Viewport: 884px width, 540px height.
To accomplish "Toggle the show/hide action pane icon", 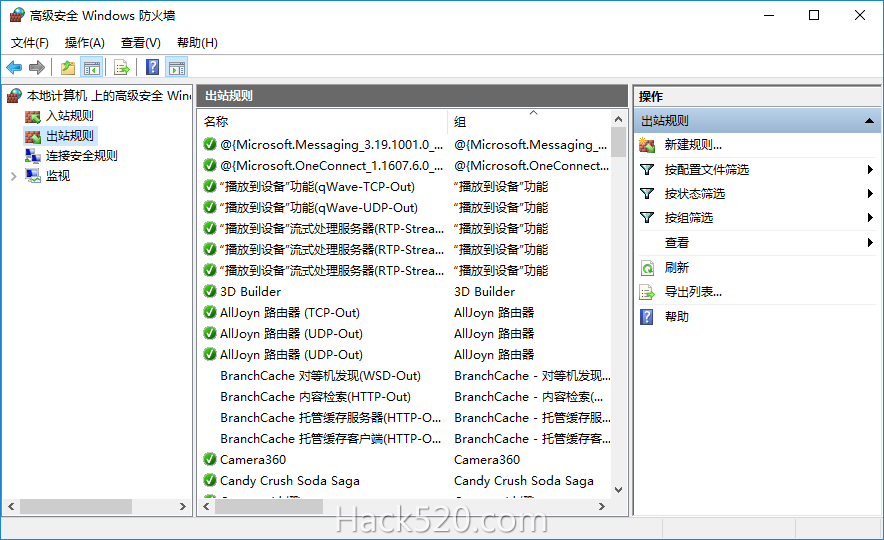I will point(177,68).
